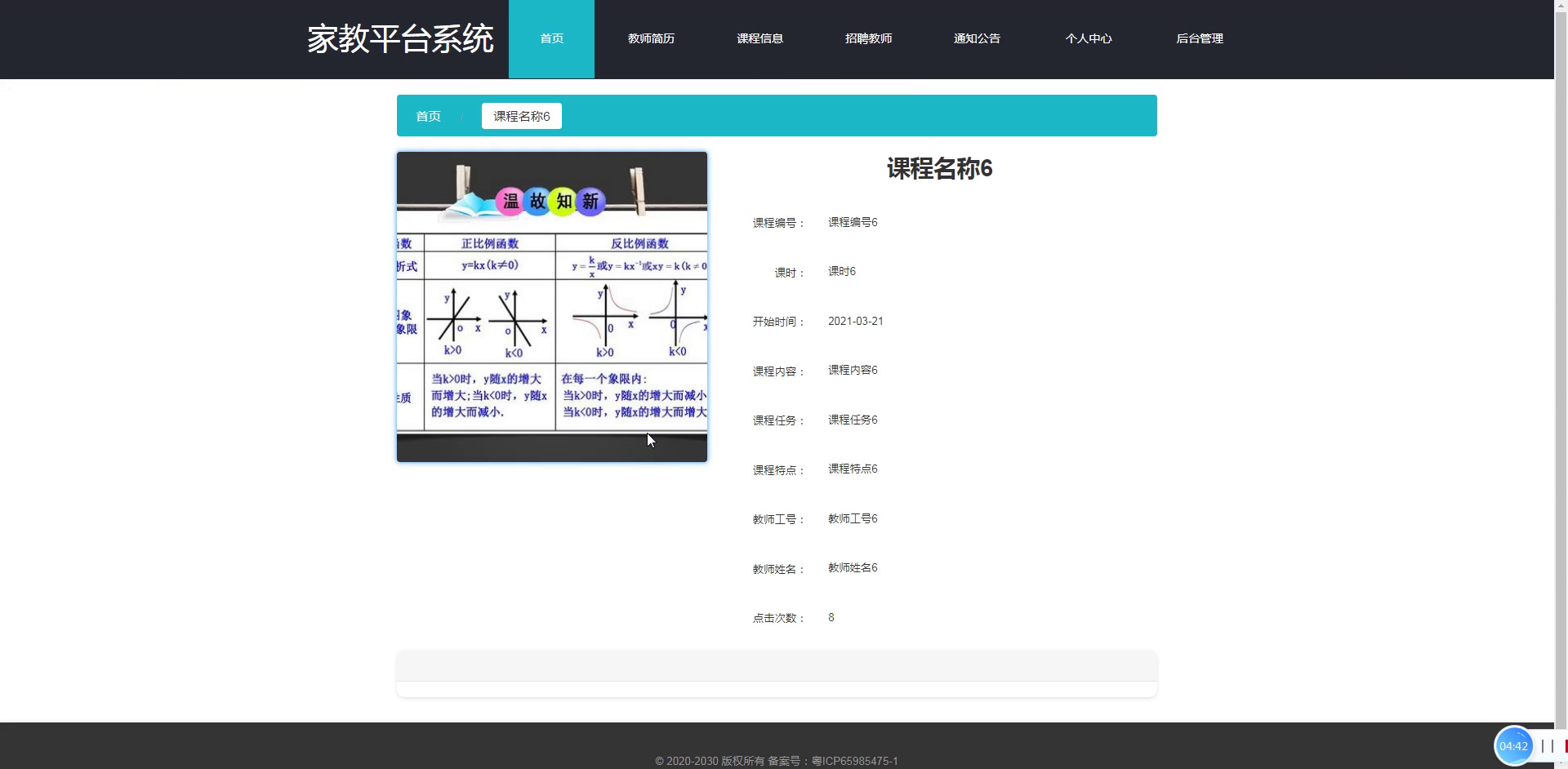
Task: Go to 个人中心 page
Action: pyautogui.click(x=1088, y=39)
